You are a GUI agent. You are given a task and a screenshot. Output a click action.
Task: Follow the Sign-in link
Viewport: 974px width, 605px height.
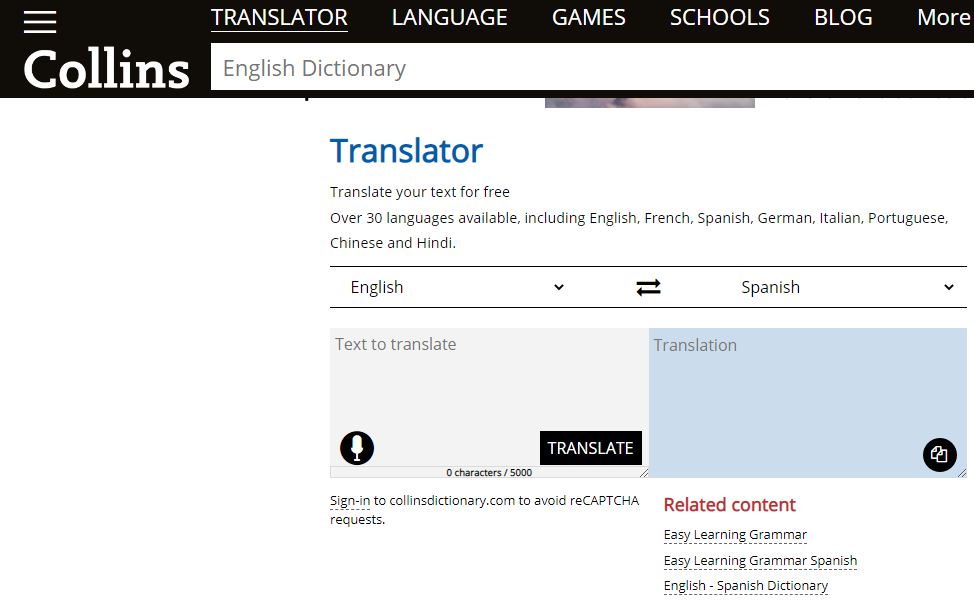350,501
